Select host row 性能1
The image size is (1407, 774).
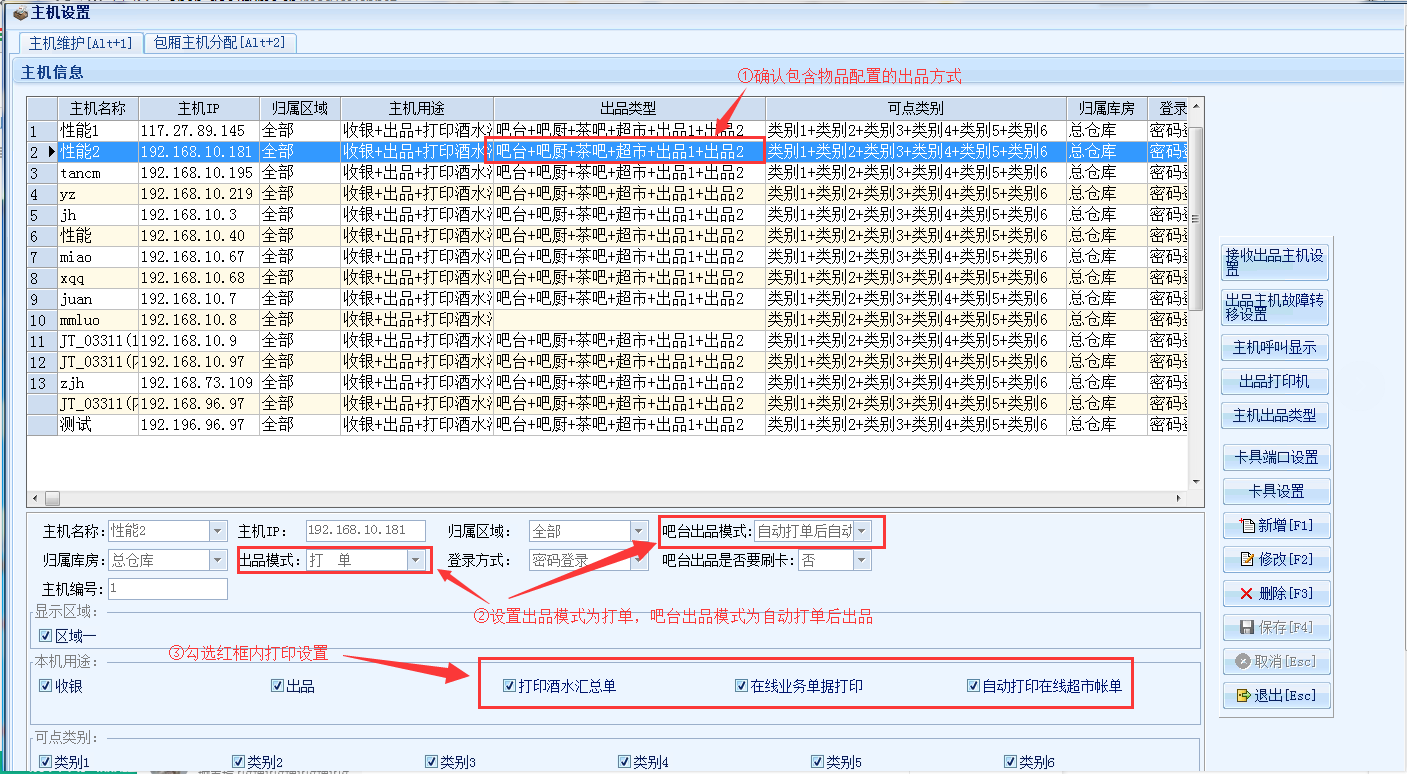(608, 130)
